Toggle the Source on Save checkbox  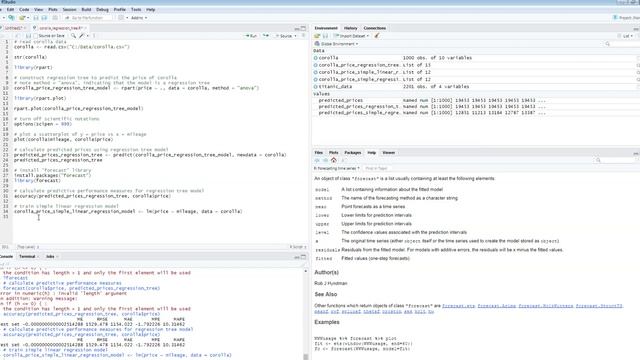click(x=36, y=36)
